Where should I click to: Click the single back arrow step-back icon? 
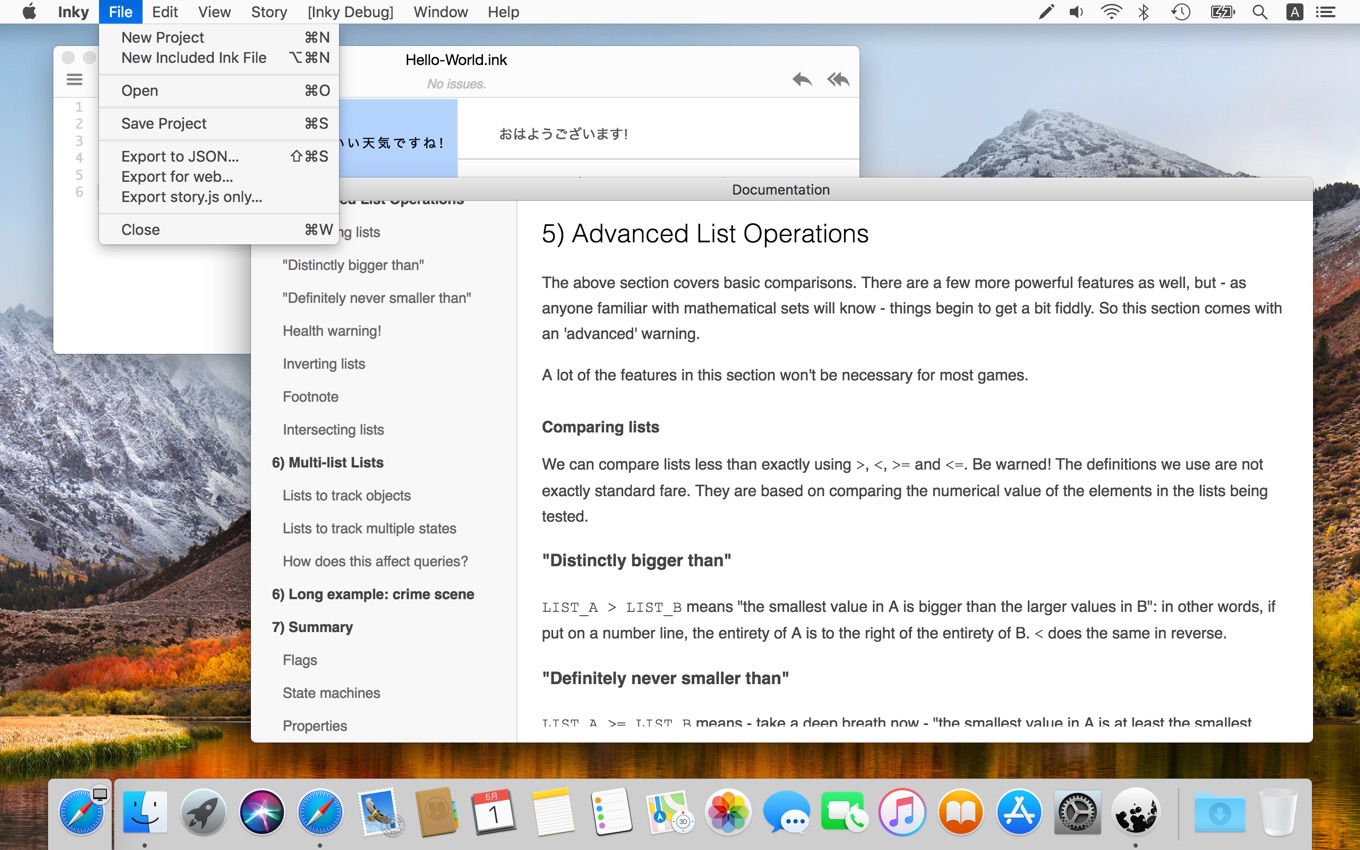tap(802, 80)
